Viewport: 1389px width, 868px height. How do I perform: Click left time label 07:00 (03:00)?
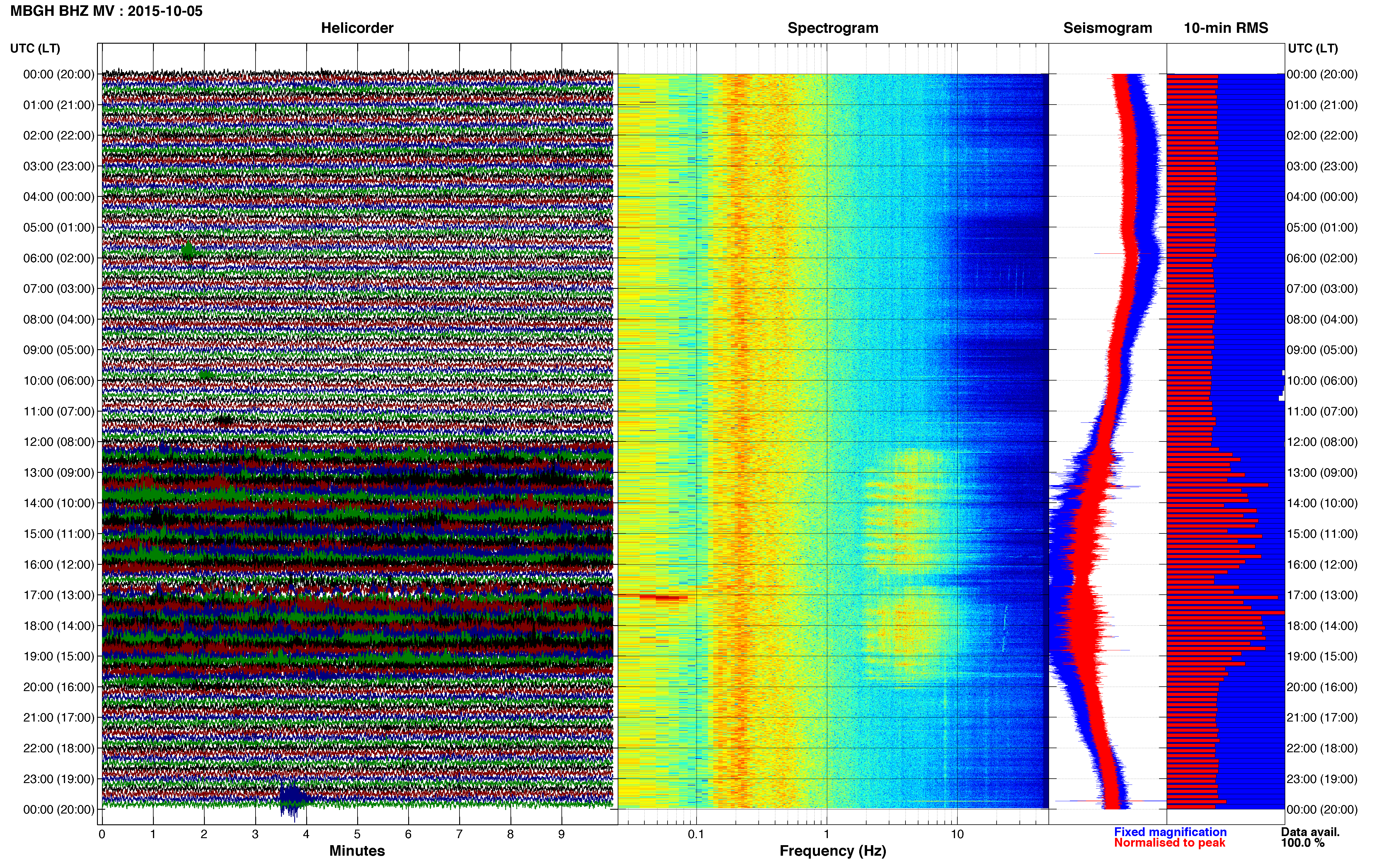pos(59,289)
